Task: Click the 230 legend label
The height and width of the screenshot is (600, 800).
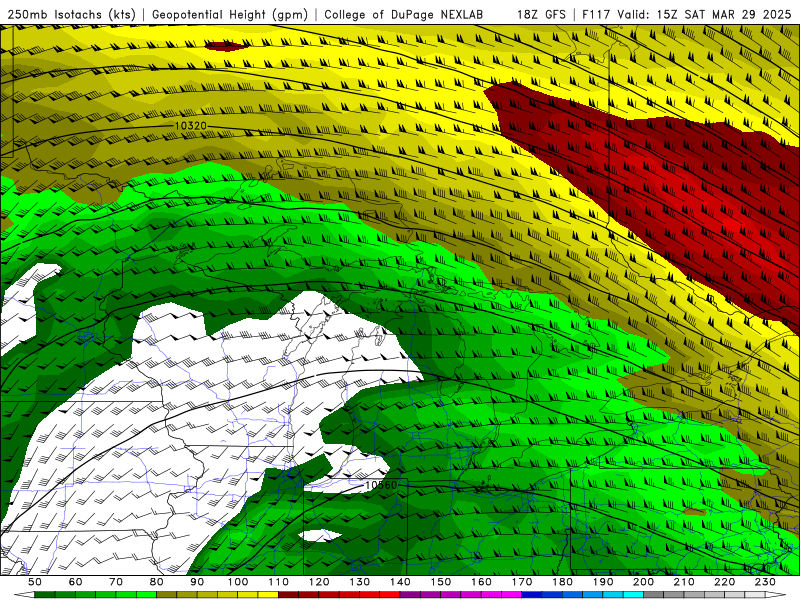Action: coord(765,582)
